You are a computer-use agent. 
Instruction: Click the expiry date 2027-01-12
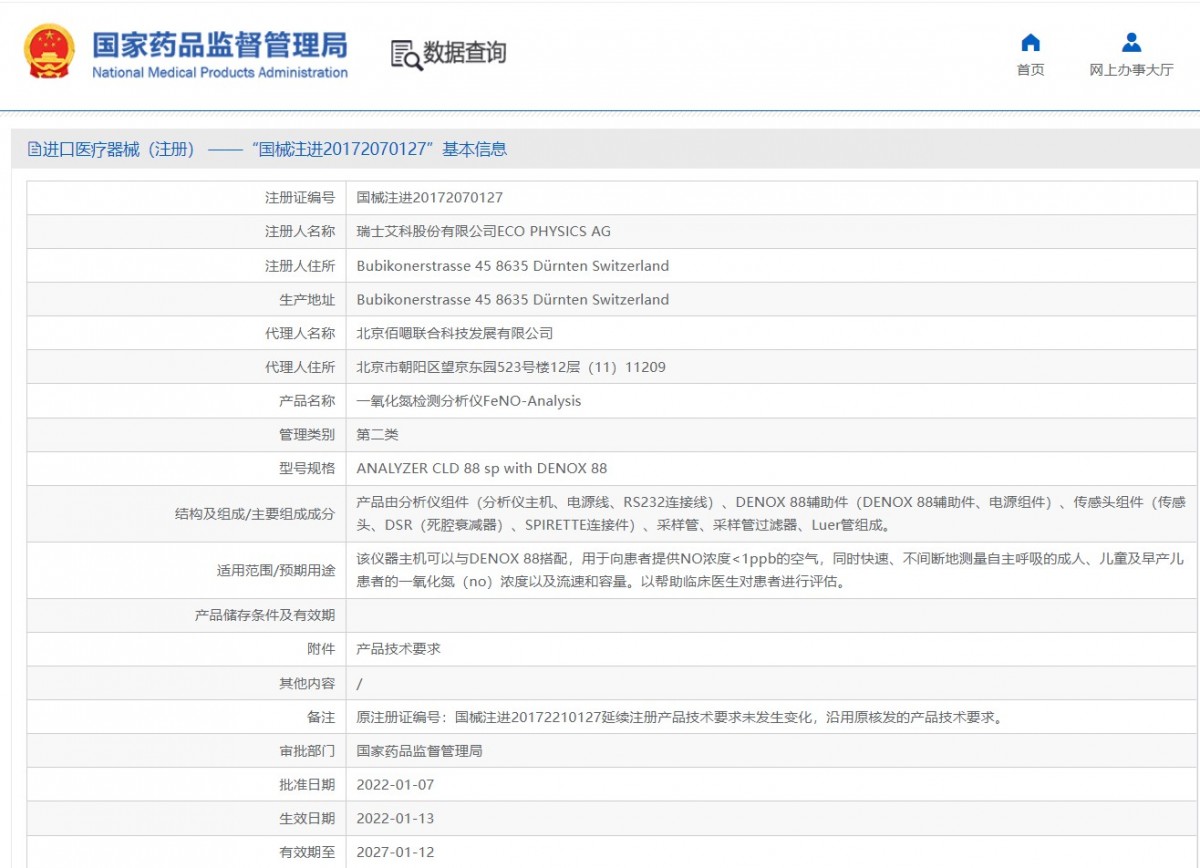(395, 852)
